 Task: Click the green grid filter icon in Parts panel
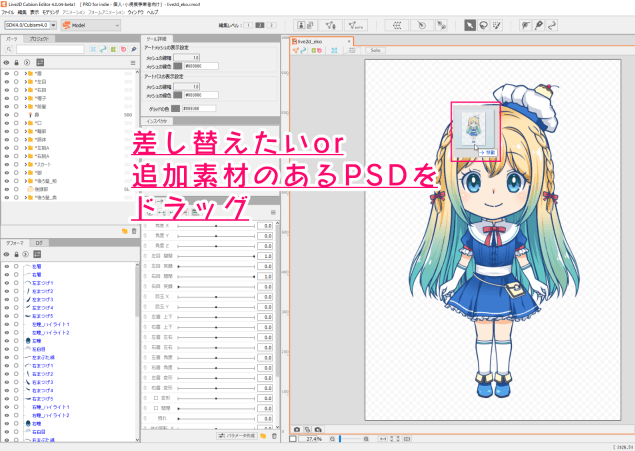coord(113,49)
